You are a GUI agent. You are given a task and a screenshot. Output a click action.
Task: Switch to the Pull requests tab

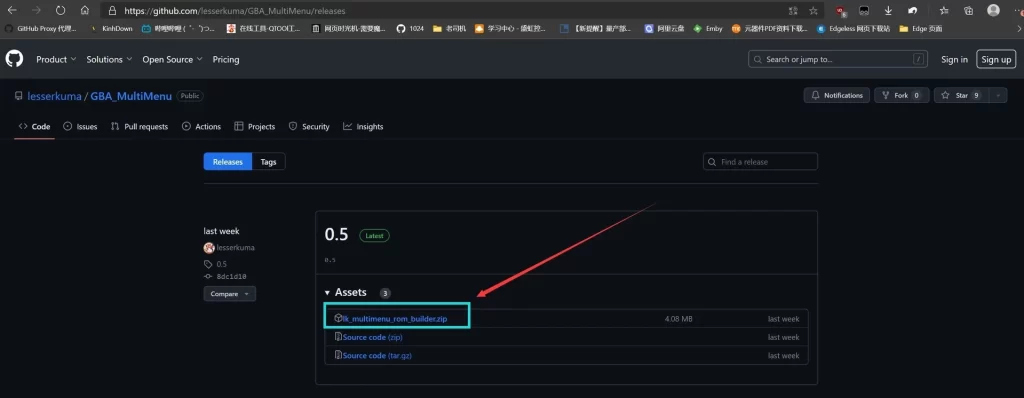click(x=139, y=127)
